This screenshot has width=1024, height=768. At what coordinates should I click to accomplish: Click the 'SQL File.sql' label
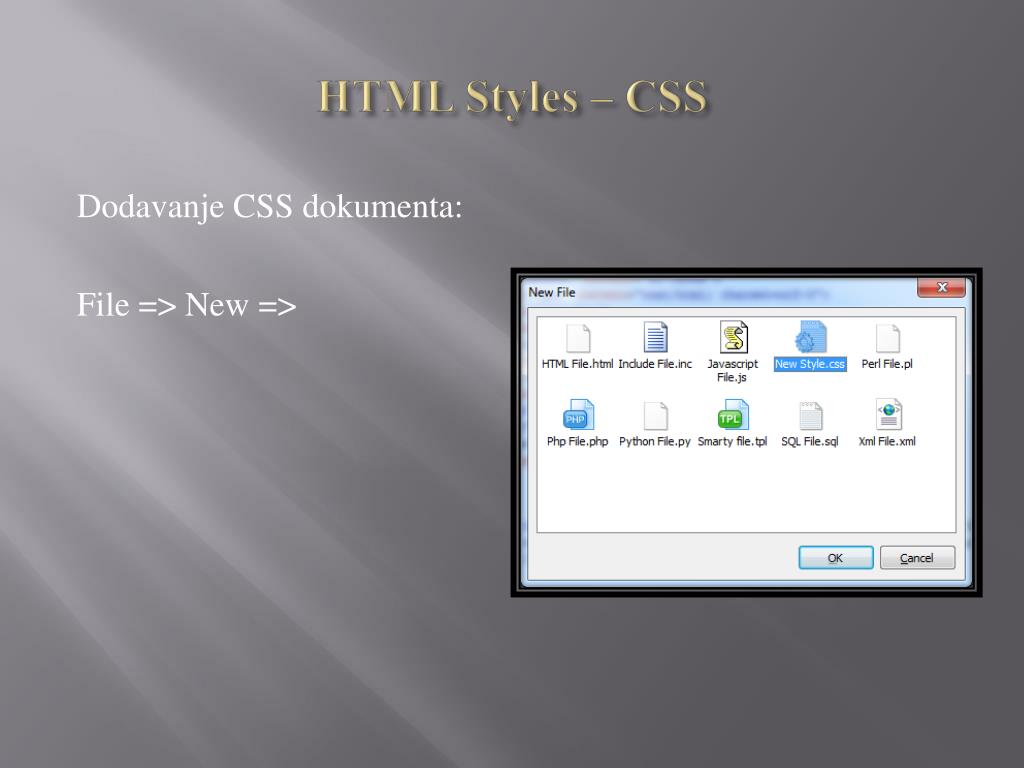pyautogui.click(x=810, y=441)
